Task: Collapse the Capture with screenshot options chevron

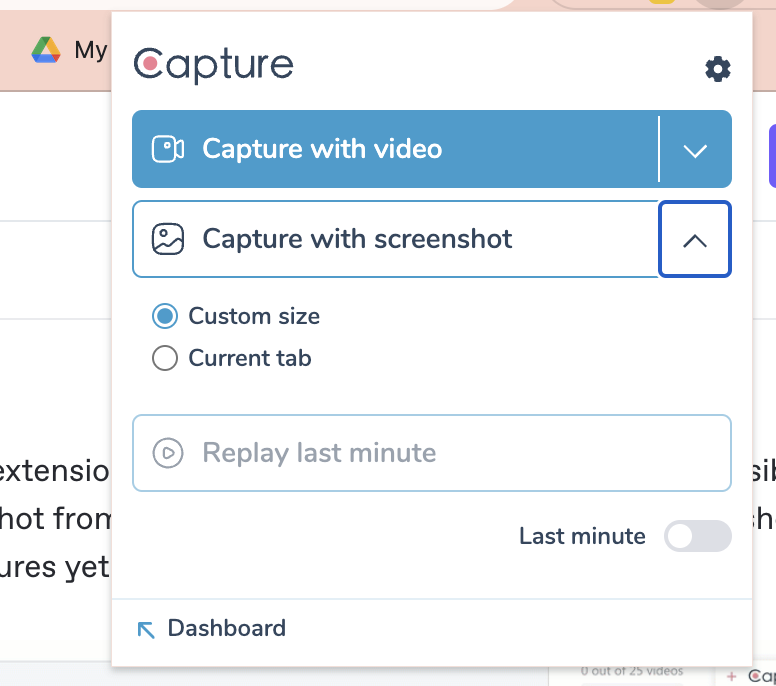Action: pyautogui.click(x=695, y=240)
